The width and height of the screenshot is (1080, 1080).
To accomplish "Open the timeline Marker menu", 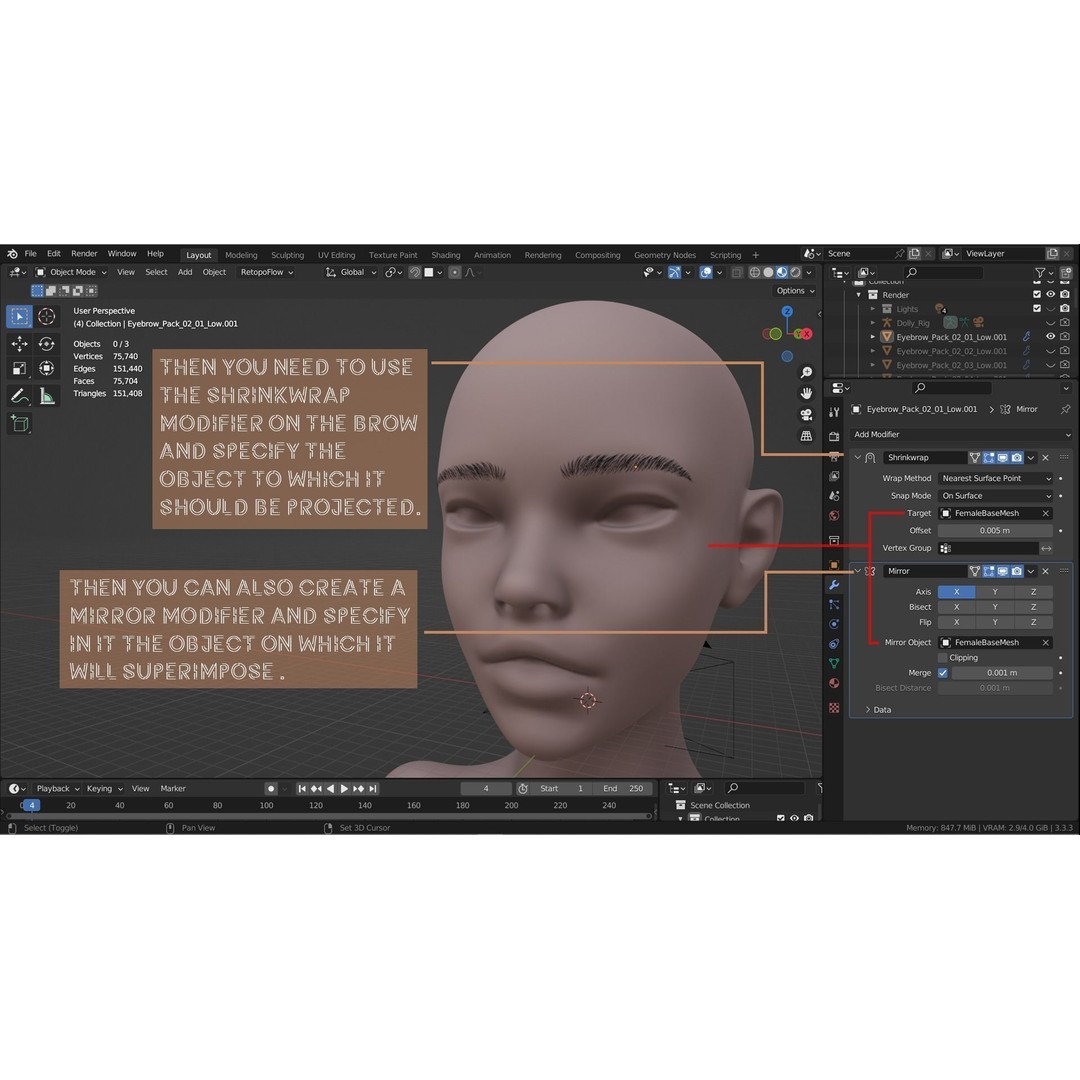I will point(173,789).
